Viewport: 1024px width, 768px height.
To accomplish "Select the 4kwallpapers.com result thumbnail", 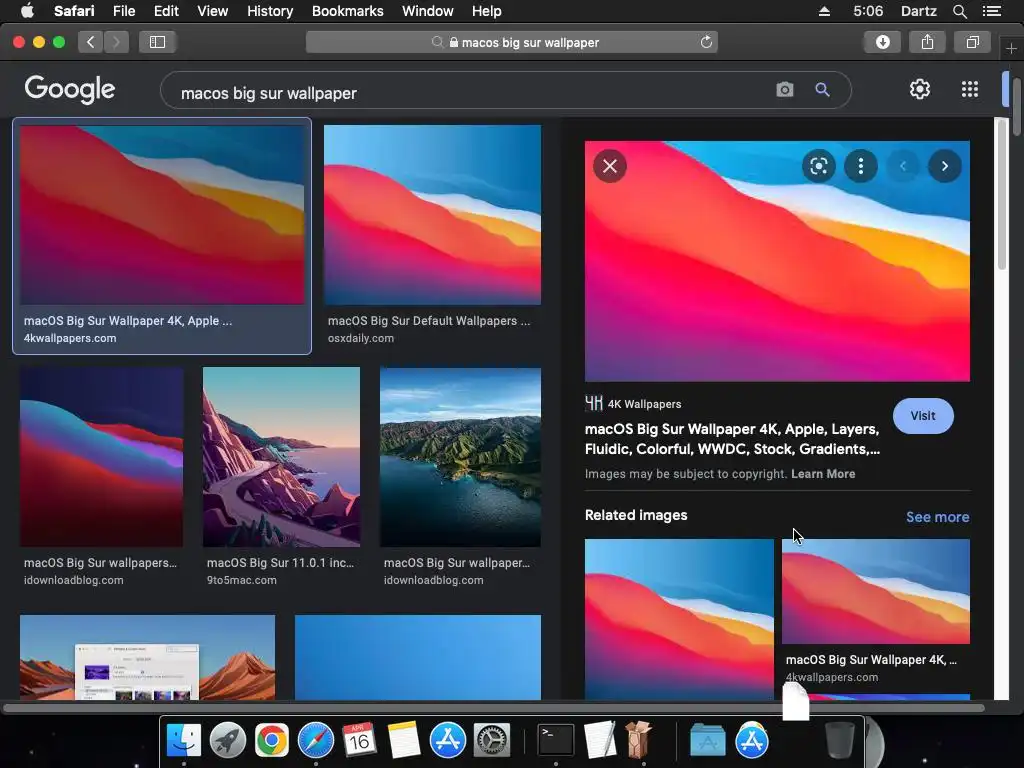I will pyautogui.click(x=162, y=215).
